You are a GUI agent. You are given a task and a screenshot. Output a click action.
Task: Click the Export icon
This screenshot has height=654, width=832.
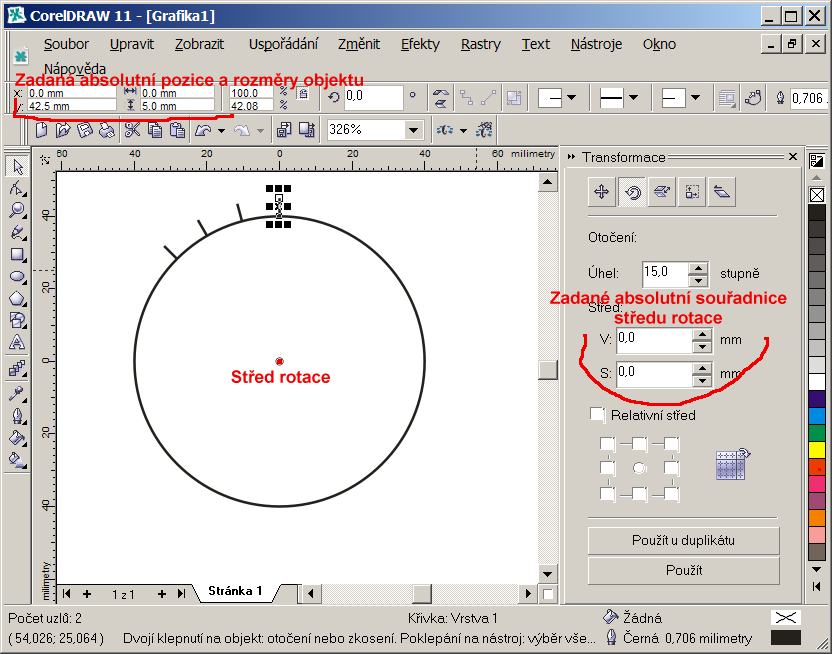tap(306, 129)
